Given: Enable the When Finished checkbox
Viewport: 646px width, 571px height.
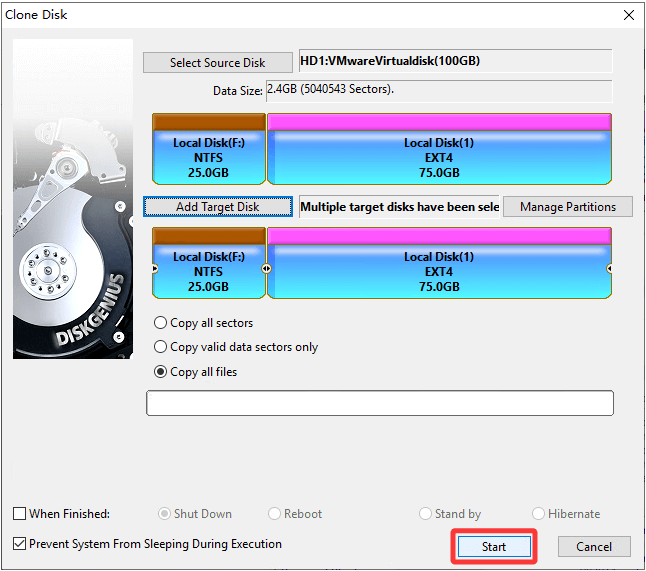Looking at the screenshot, I should (x=20, y=514).
